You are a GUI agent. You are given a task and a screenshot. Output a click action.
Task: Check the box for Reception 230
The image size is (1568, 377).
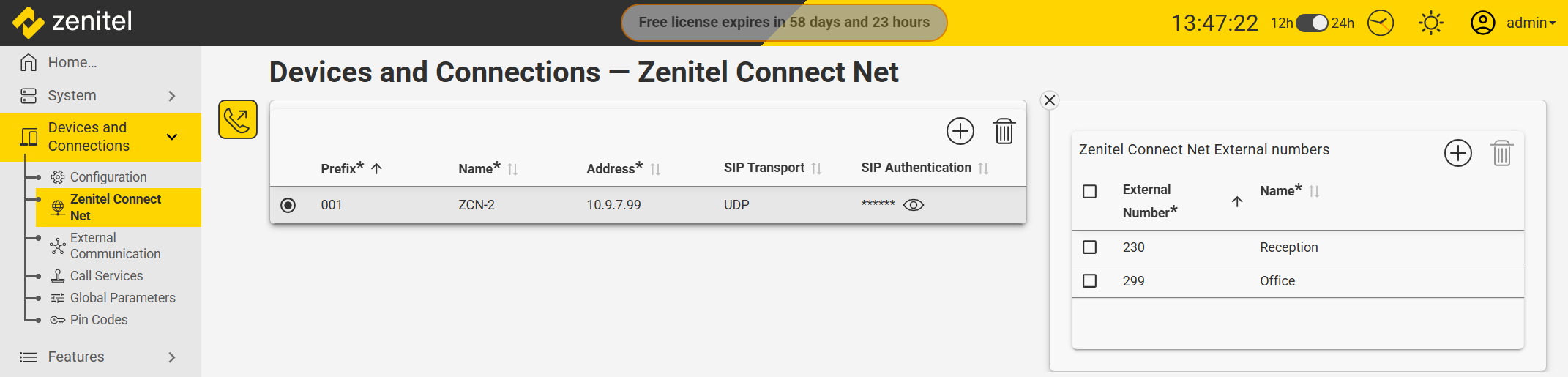click(1089, 247)
